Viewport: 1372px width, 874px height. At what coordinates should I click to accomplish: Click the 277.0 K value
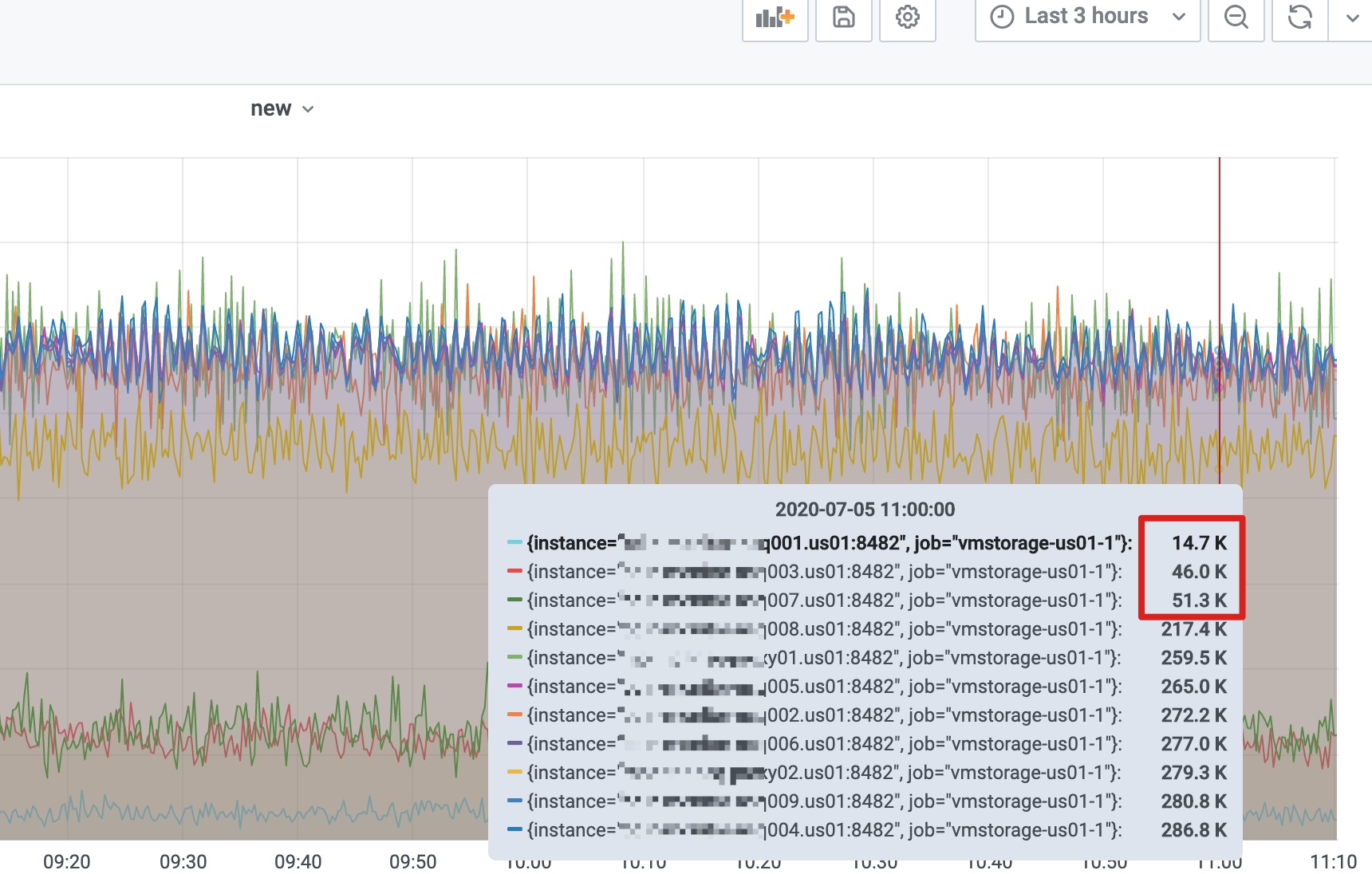[x=1194, y=744]
